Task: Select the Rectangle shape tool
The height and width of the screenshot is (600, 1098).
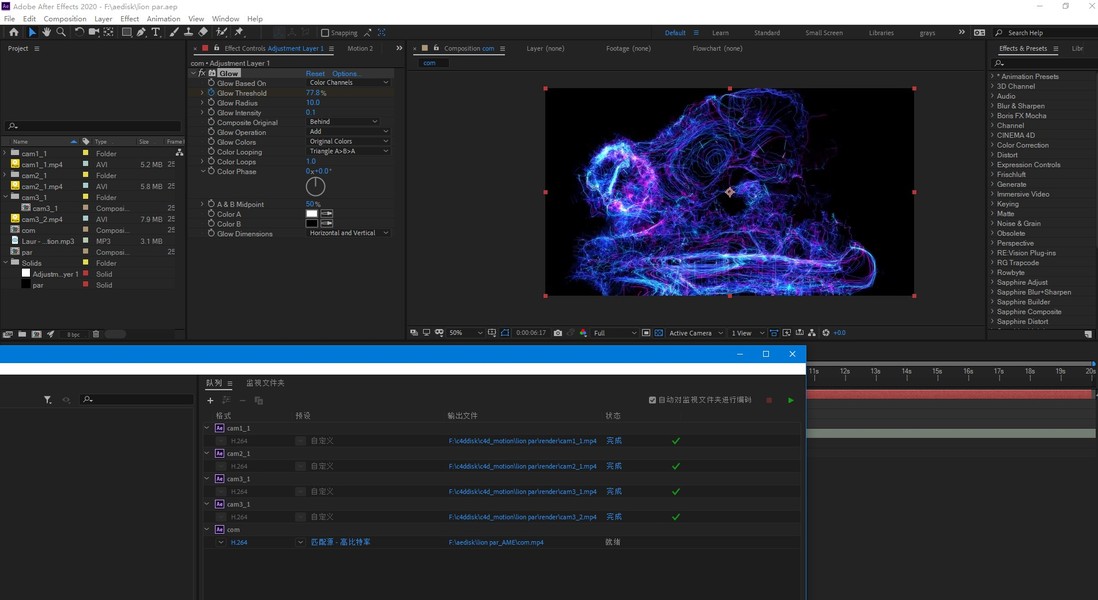Action: click(127, 32)
